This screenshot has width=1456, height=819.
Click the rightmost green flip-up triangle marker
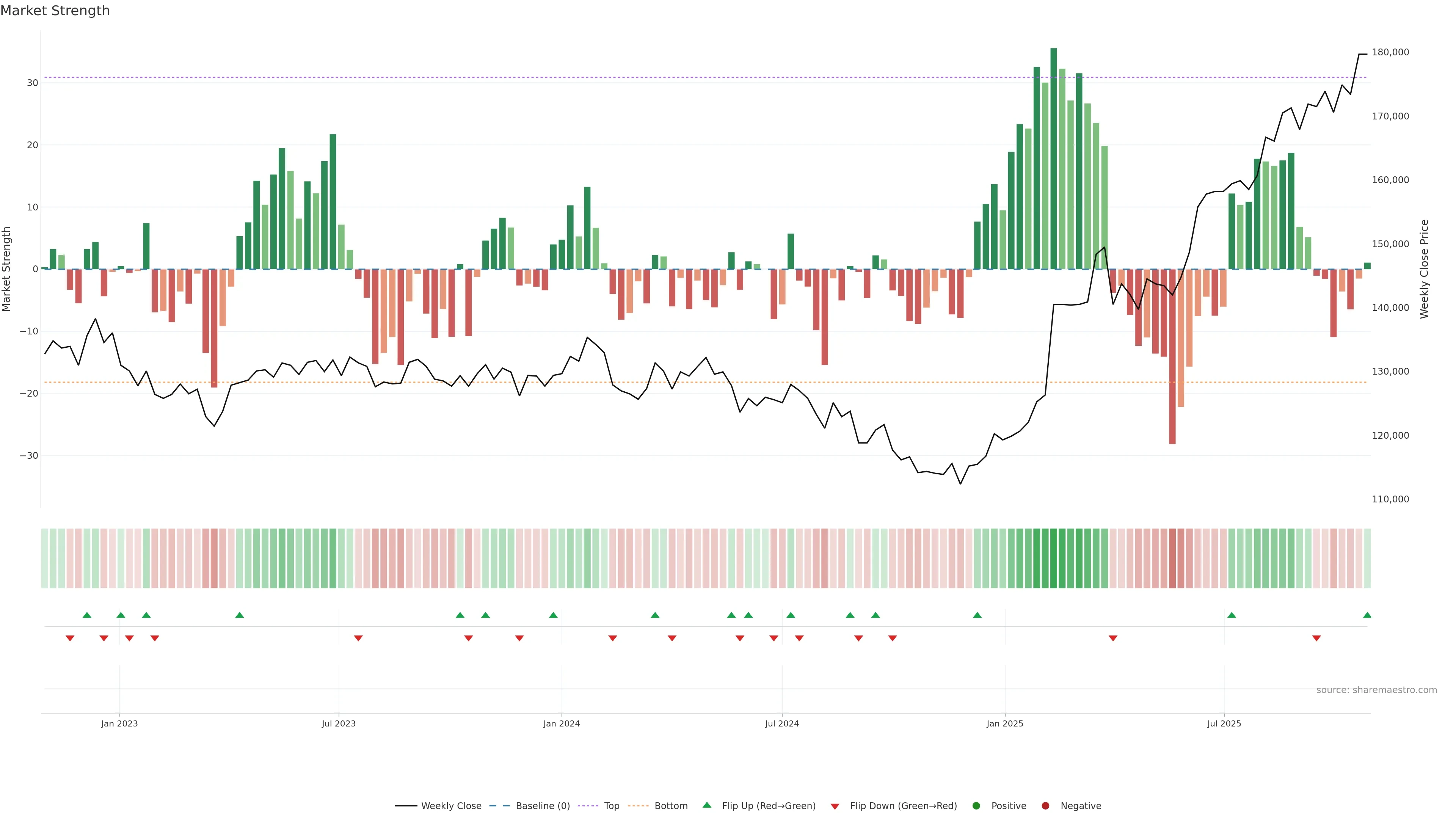click(1367, 615)
